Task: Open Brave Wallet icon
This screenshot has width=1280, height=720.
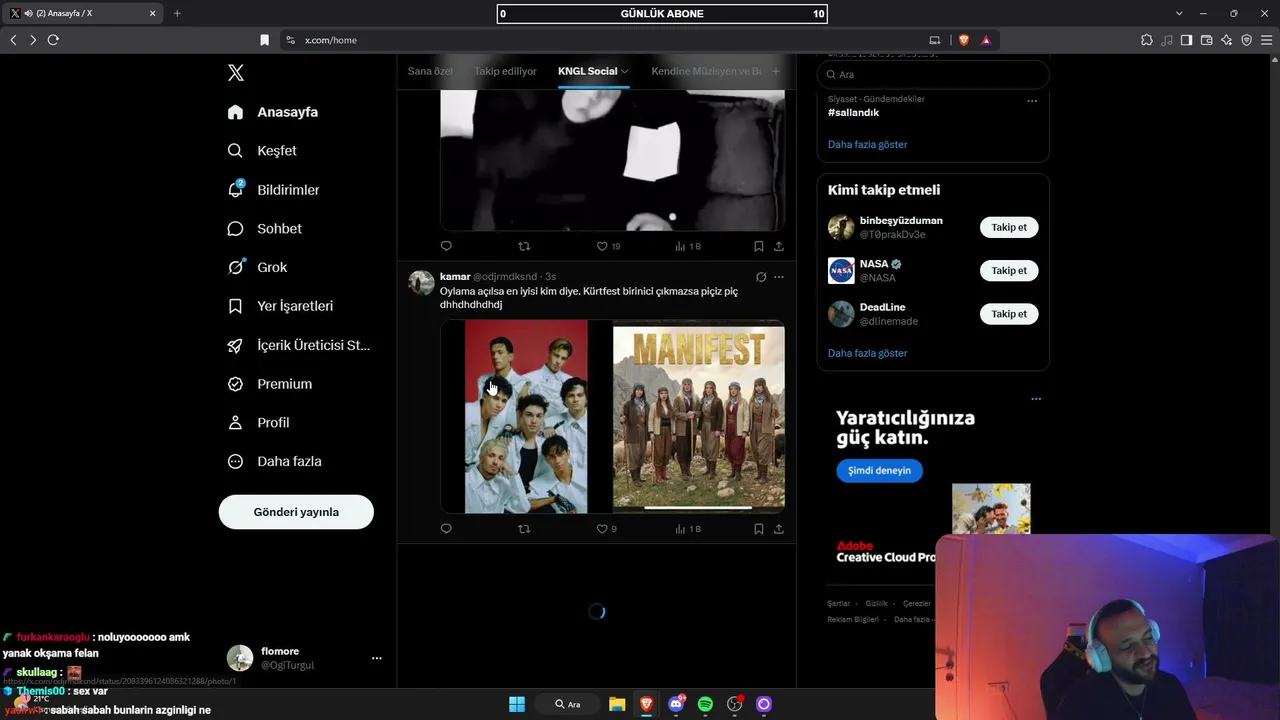Action: click(x=1206, y=40)
